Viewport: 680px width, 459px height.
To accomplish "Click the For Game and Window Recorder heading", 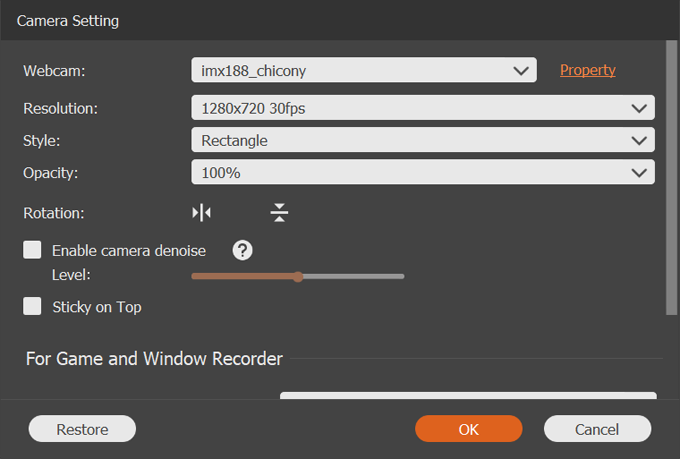I will (154, 358).
